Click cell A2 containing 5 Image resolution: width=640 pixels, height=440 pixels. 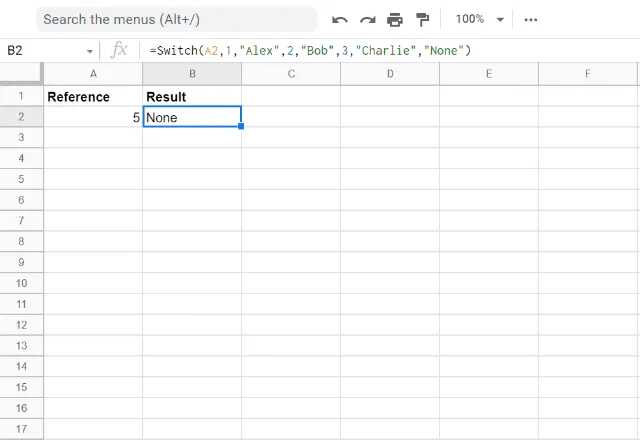point(93,117)
